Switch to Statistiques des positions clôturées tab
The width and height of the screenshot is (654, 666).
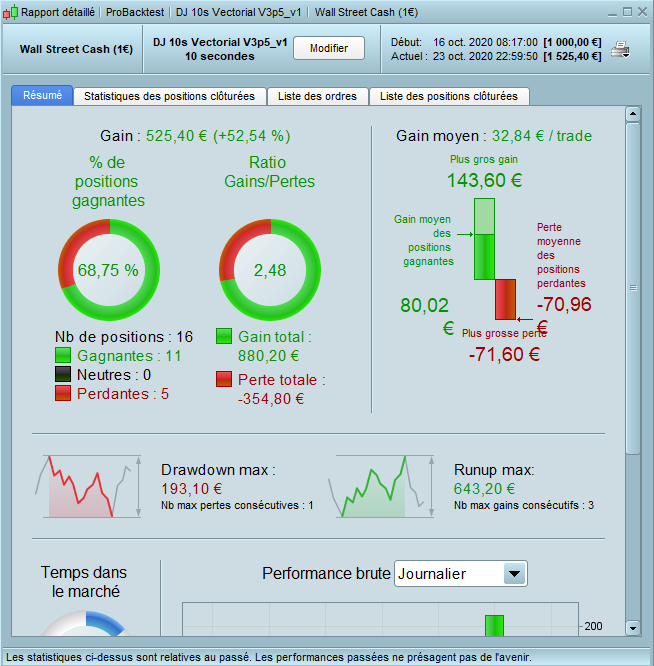(x=169, y=96)
